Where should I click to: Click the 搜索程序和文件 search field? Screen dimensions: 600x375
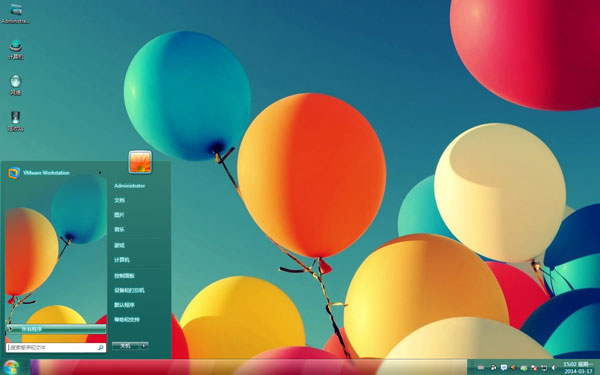(x=56, y=347)
